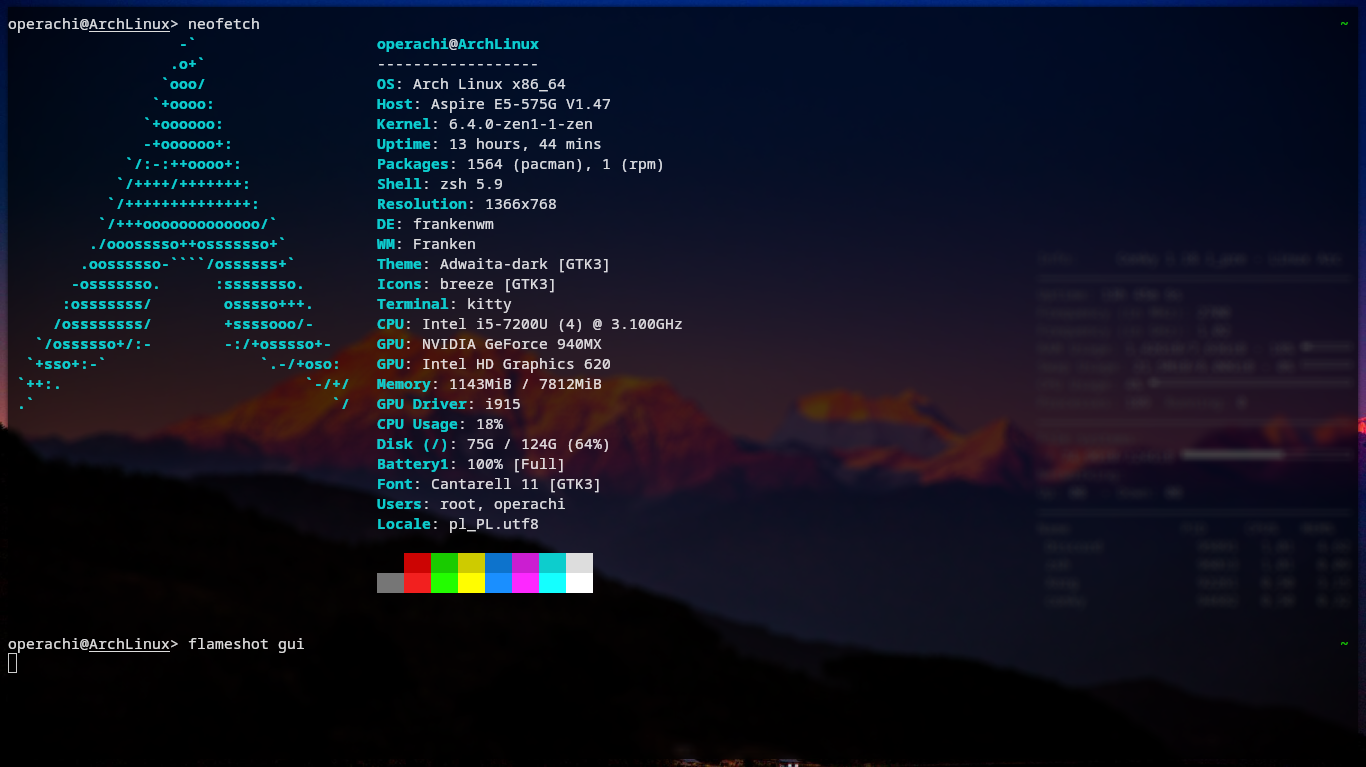1366x767 pixels.
Task: Click the bright cyan palette block
Action: (x=552, y=583)
